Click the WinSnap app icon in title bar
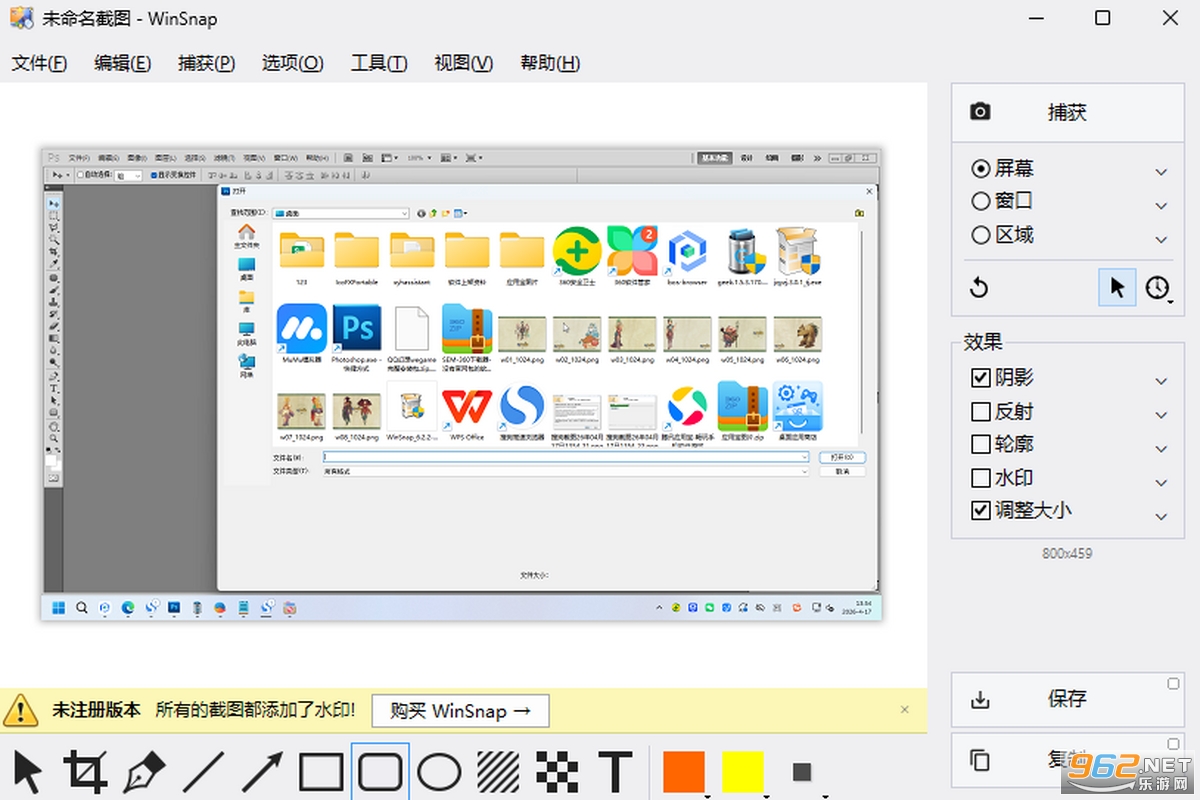1200x800 pixels. [x=22, y=19]
